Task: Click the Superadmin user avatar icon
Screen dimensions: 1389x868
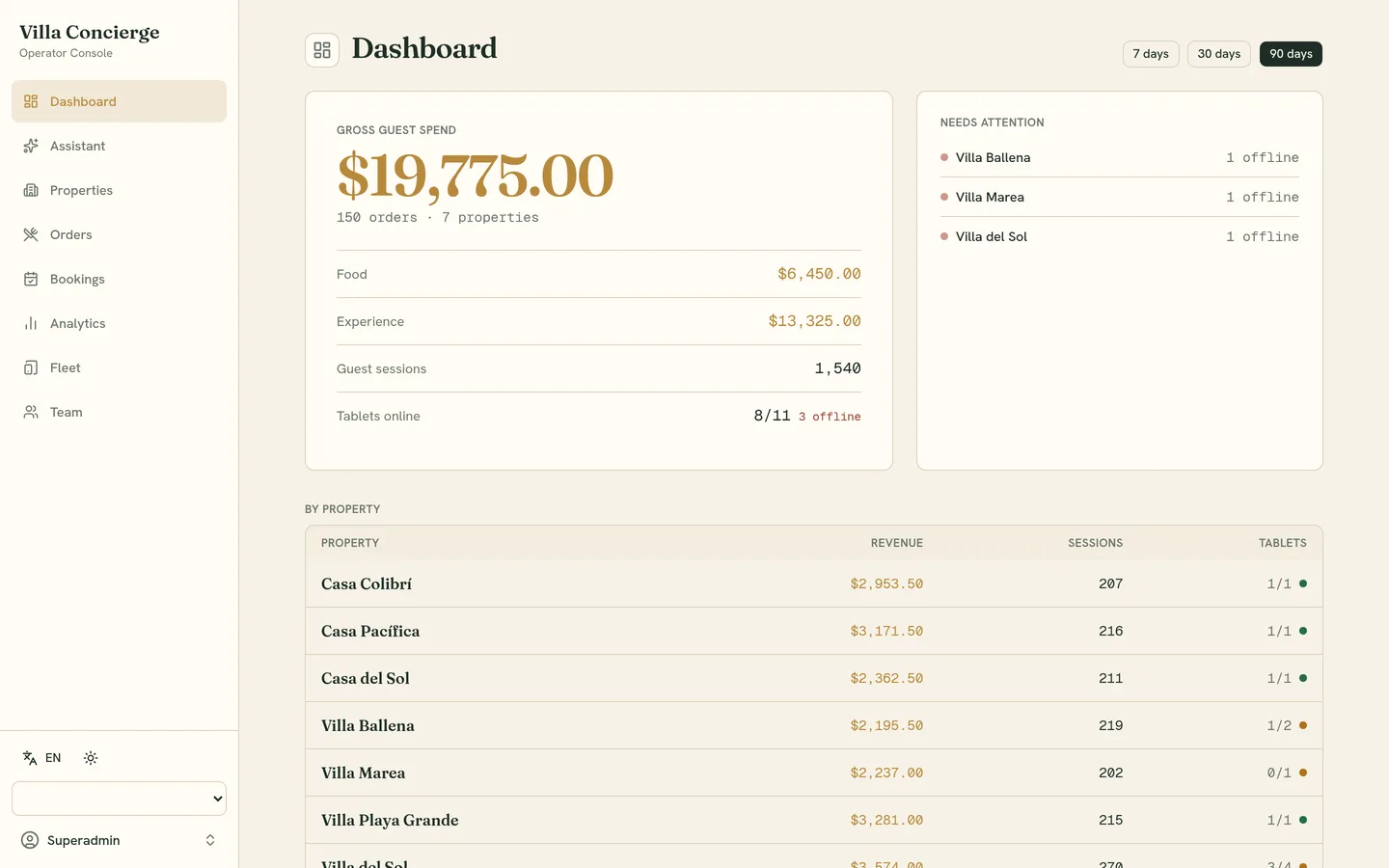Action: click(x=30, y=840)
